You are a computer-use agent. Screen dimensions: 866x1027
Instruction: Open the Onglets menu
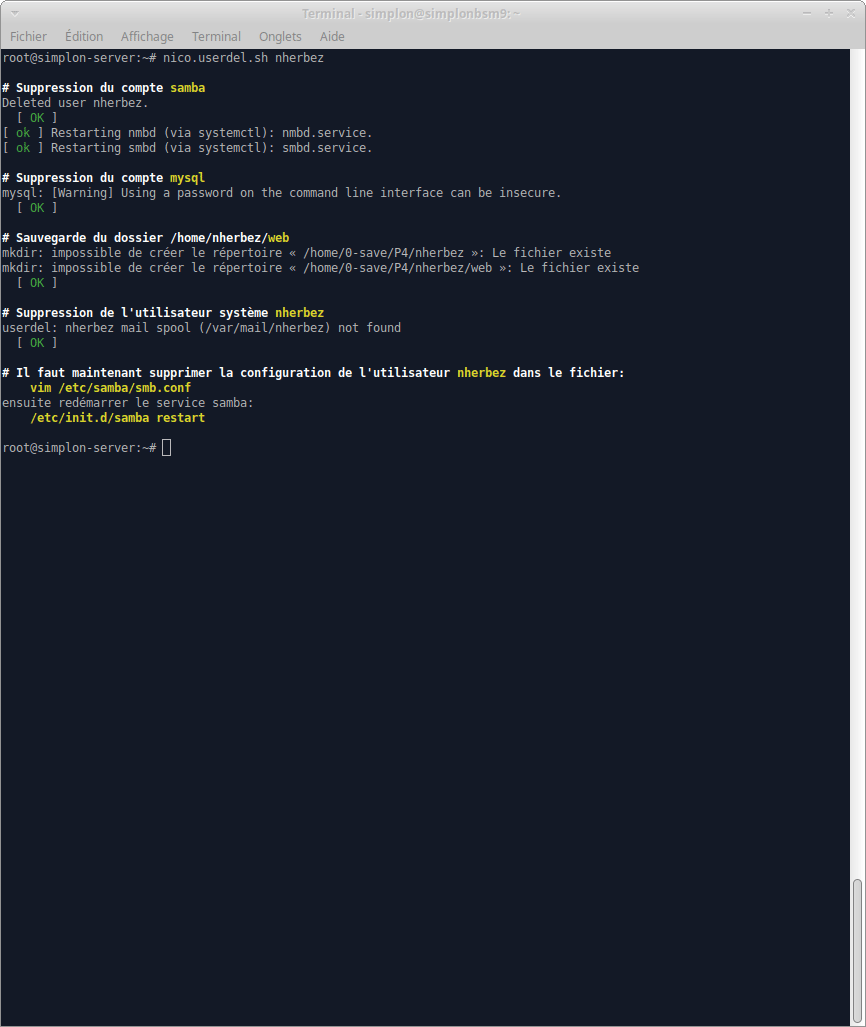(280, 37)
